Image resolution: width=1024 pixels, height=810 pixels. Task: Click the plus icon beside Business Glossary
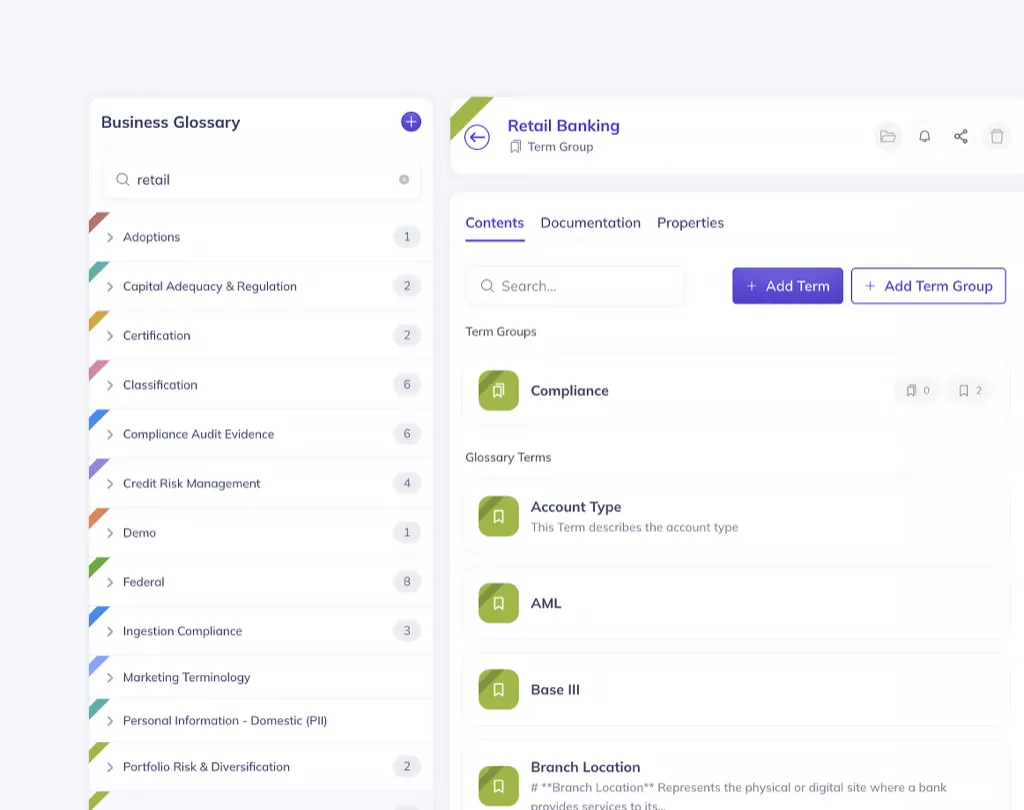pos(411,122)
